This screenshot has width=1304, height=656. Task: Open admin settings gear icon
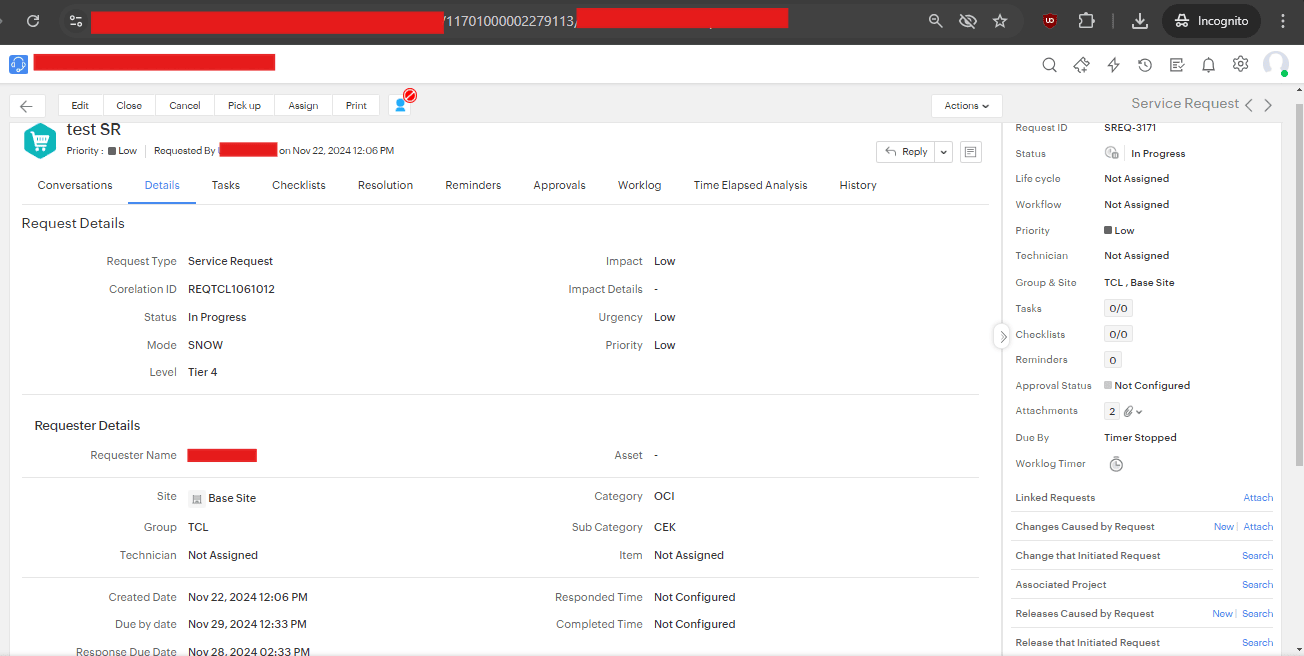point(1240,64)
